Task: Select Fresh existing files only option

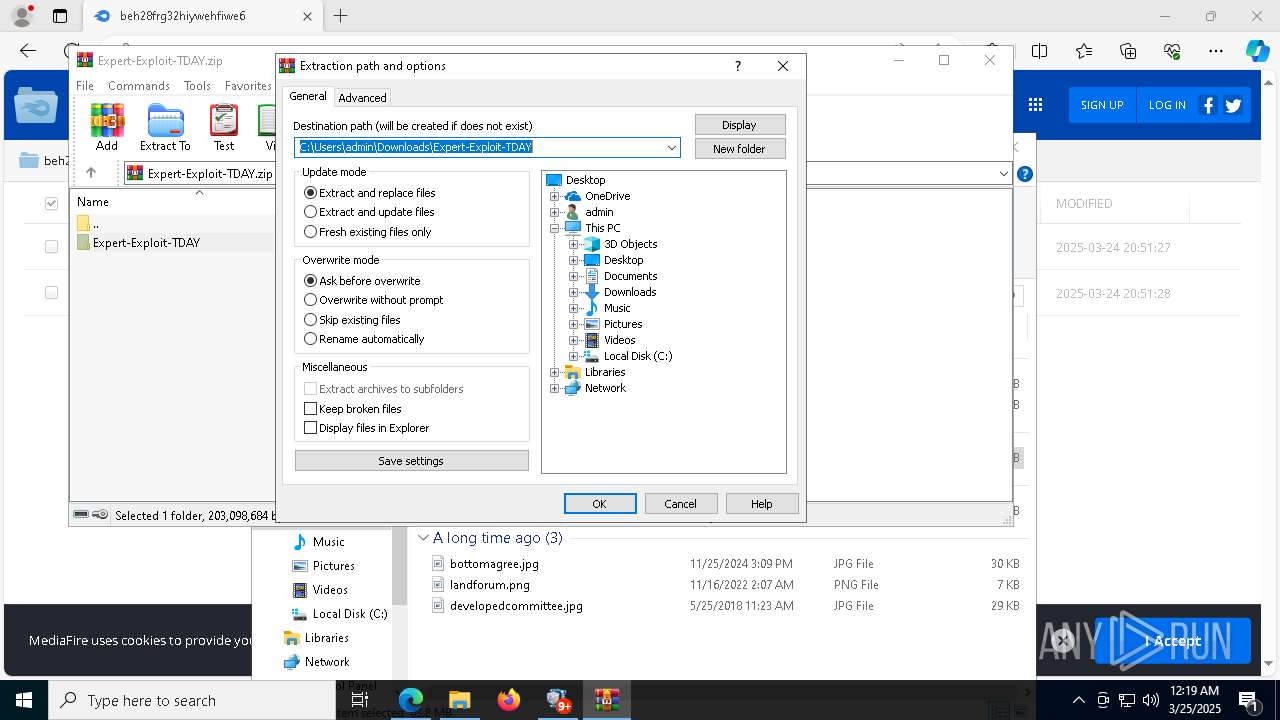Action: tap(368, 232)
